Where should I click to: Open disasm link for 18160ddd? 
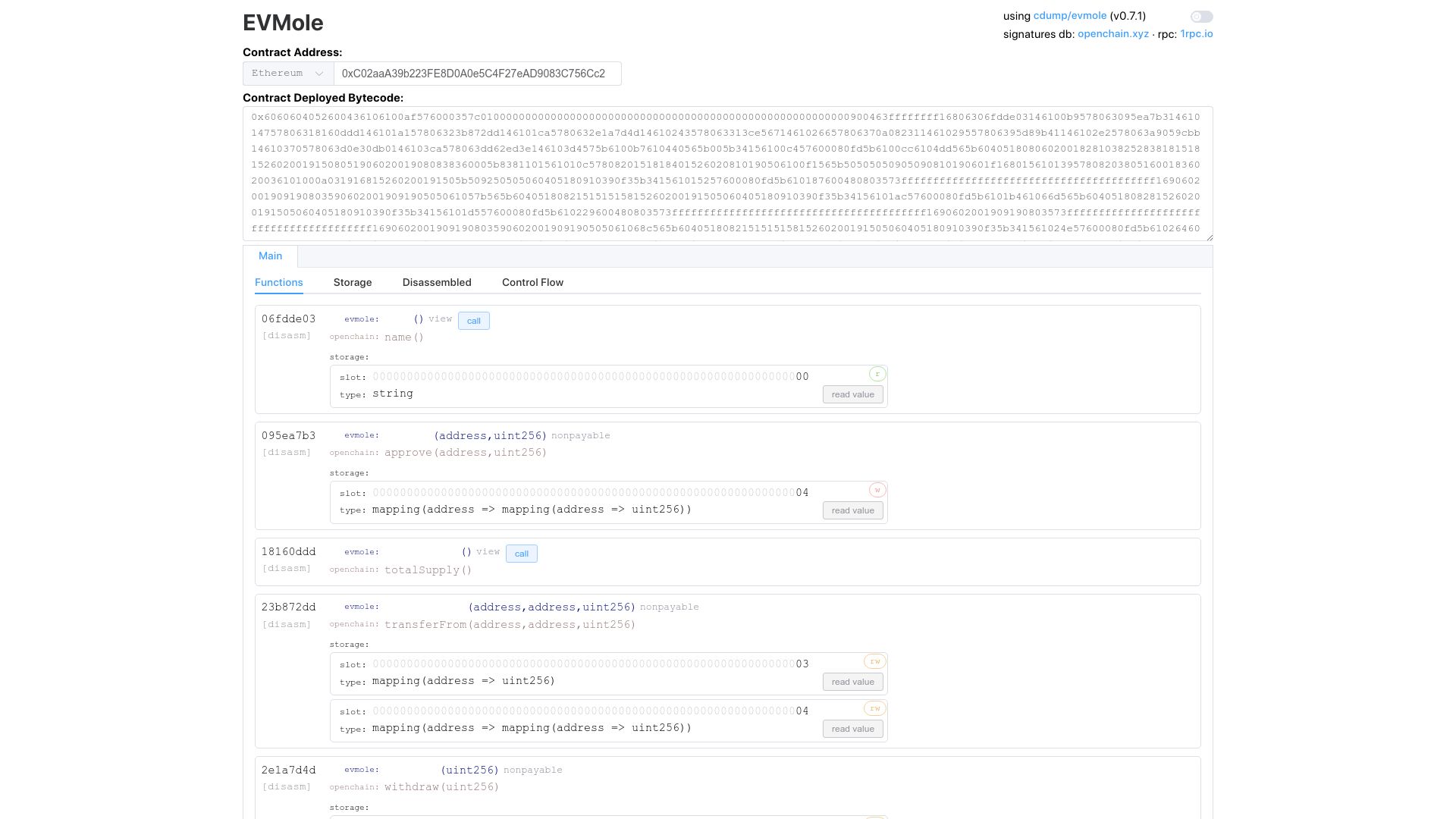287,569
